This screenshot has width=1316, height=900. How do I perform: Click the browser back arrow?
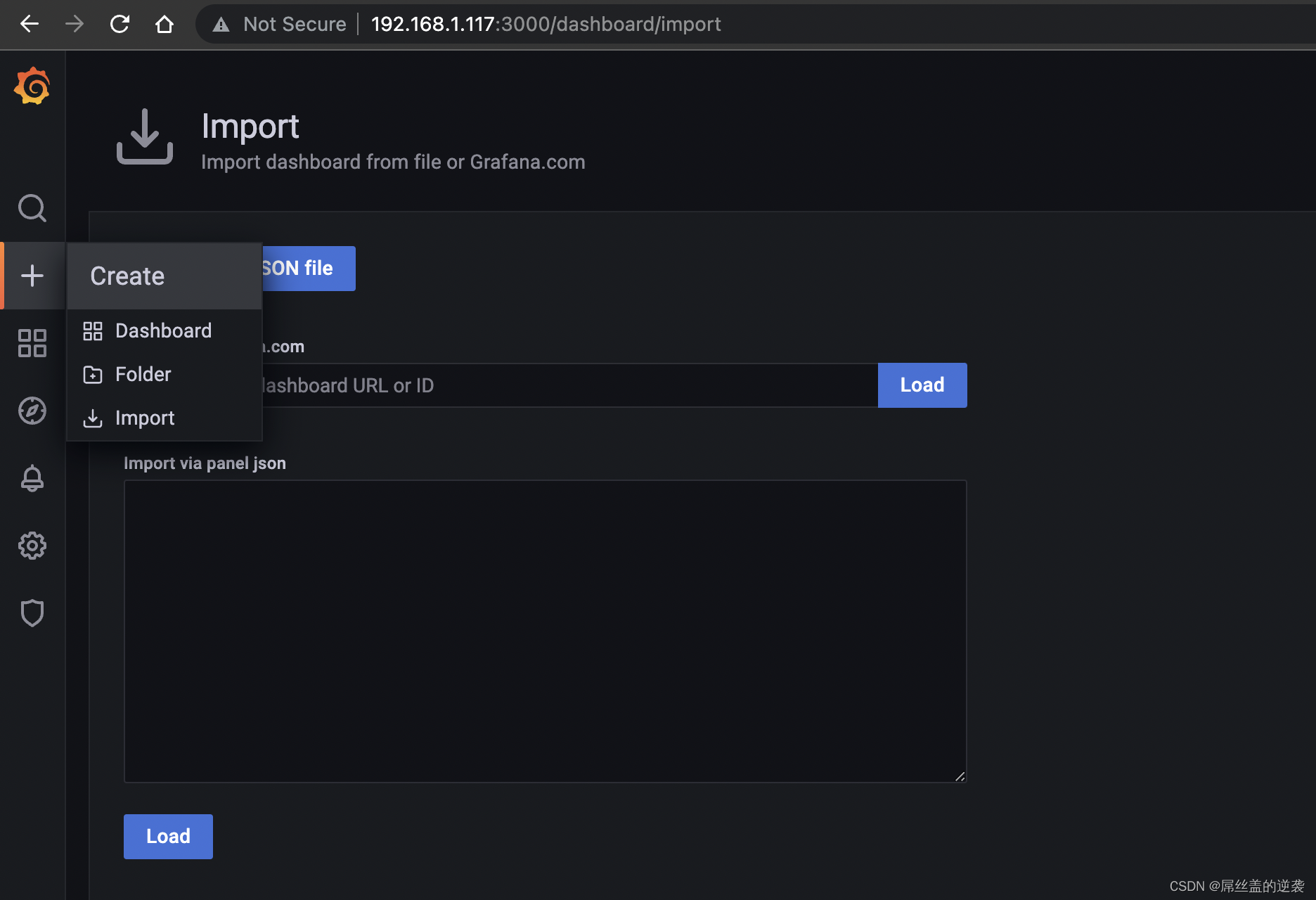tap(30, 24)
